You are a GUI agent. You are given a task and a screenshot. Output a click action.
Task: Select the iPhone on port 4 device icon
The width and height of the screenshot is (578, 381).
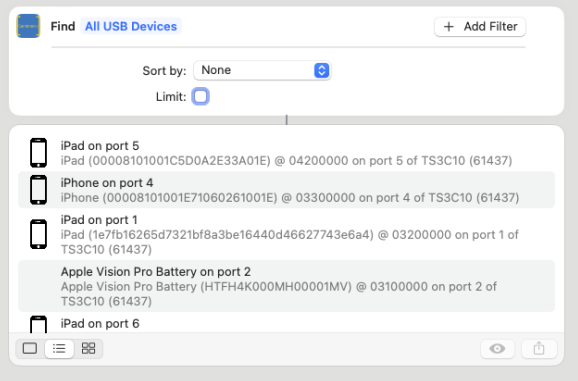coord(38,190)
